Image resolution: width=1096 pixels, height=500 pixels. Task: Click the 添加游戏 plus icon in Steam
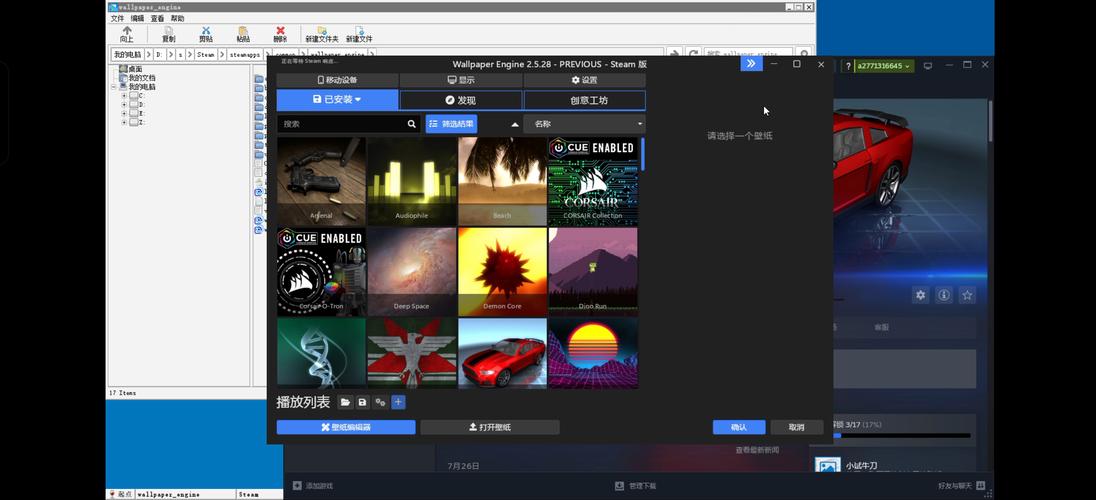(297, 485)
